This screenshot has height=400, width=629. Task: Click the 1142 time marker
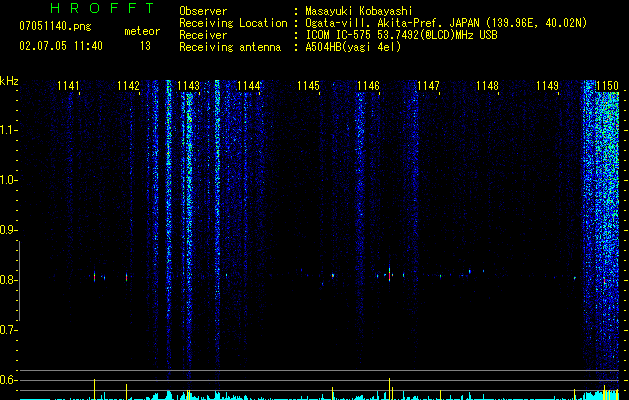coord(128,86)
